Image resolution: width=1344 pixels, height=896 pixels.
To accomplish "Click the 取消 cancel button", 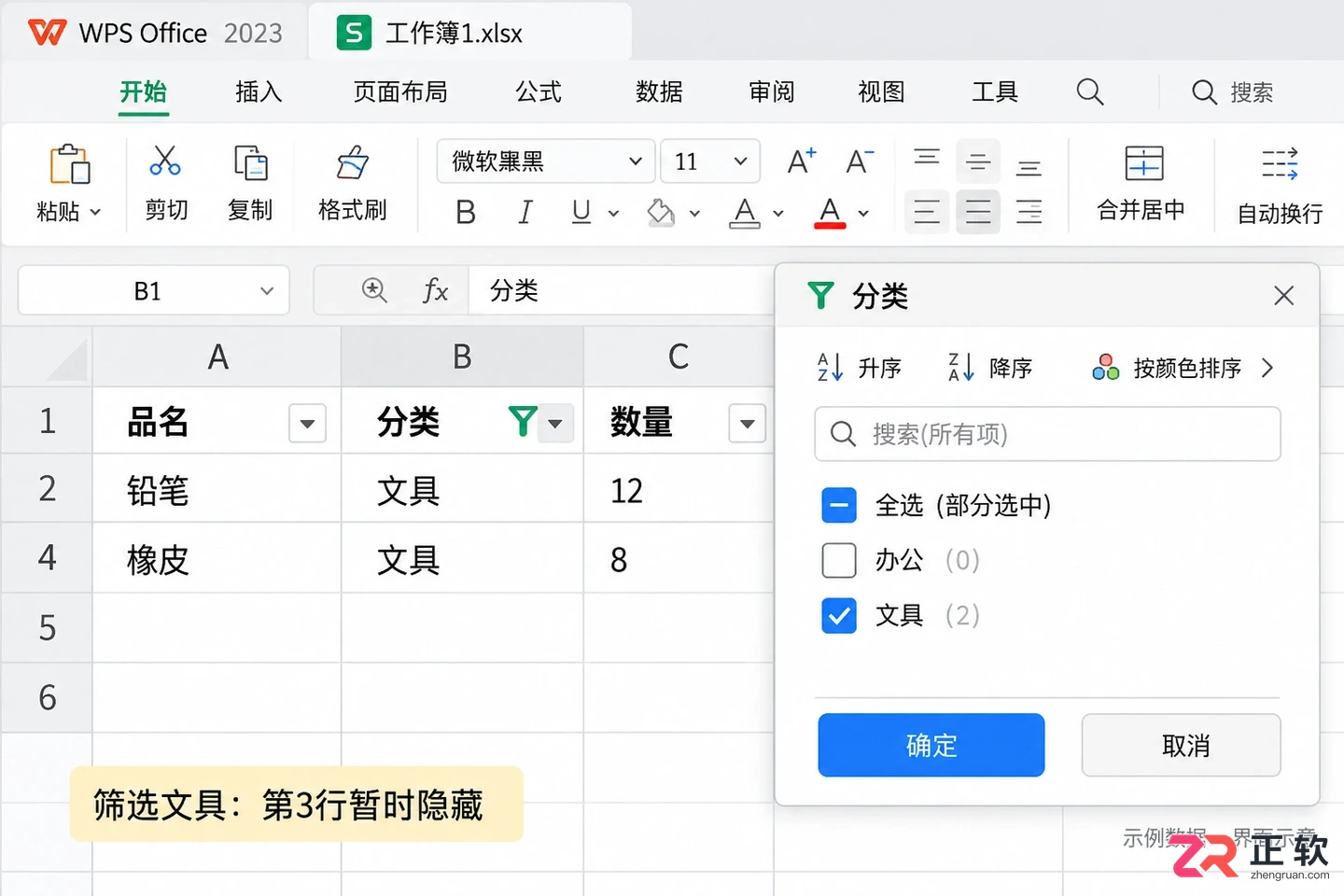I will point(1182,745).
